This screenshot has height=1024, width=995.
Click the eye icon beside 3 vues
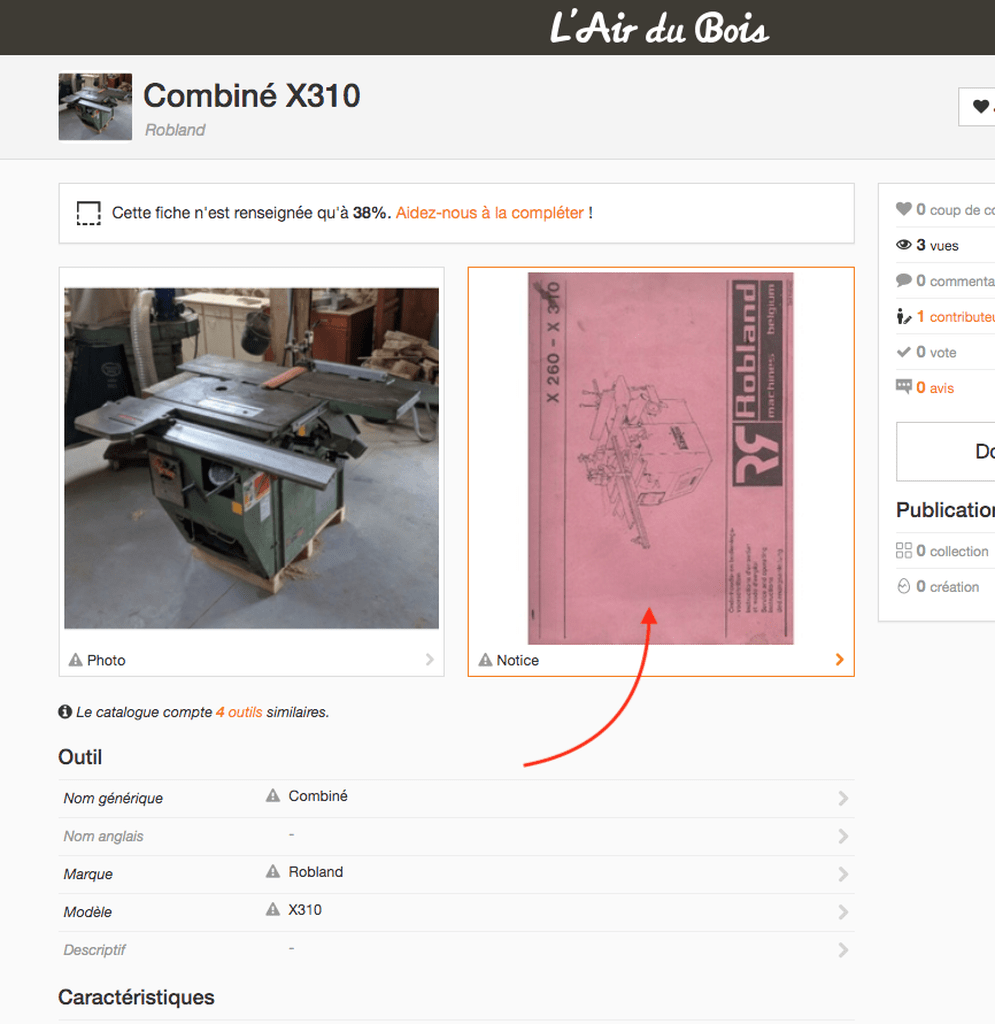tap(904, 245)
